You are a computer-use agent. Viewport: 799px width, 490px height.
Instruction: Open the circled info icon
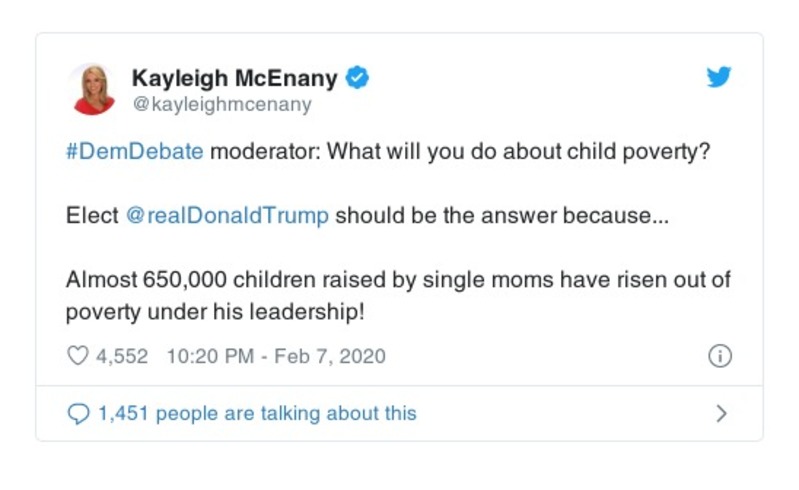click(x=719, y=356)
